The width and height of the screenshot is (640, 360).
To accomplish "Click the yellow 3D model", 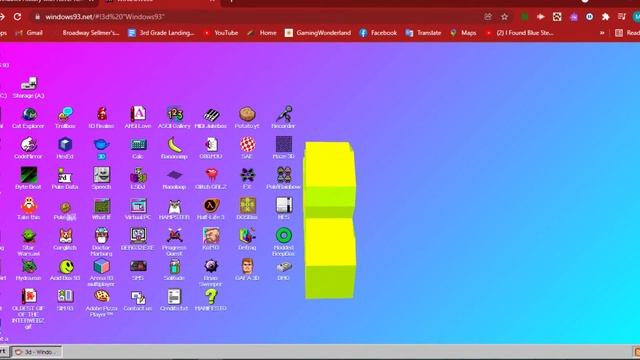I will (x=329, y=220).
